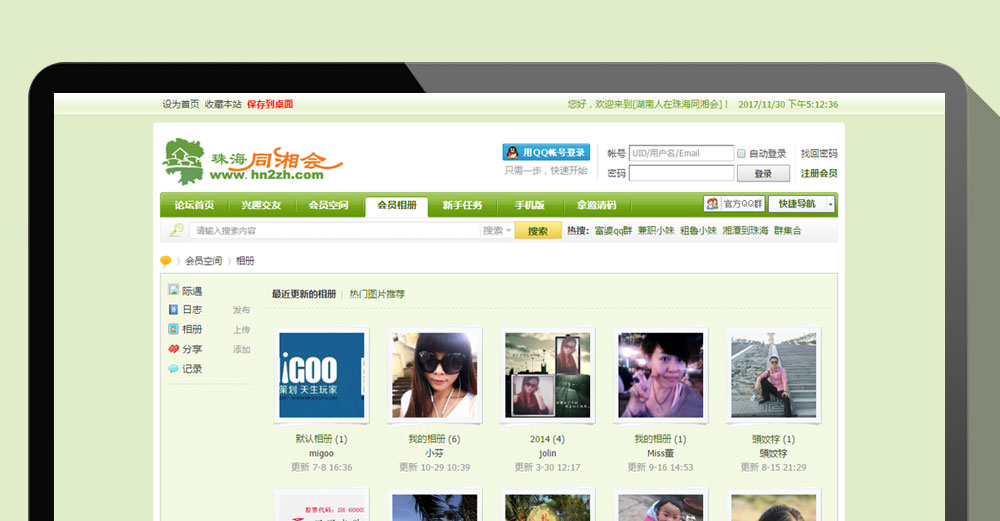Switch to 最近更新的相册 tab
This screenshot has width=1000, height=521.
(x=304, y=294)
